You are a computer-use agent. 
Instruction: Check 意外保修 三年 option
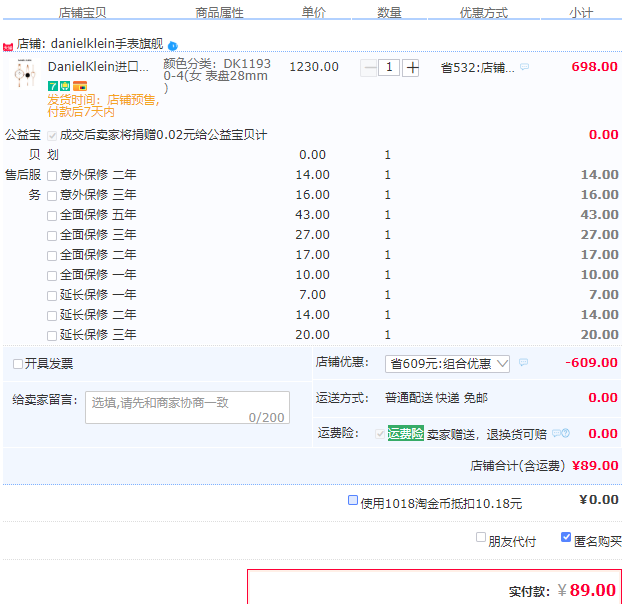[52, 196]
